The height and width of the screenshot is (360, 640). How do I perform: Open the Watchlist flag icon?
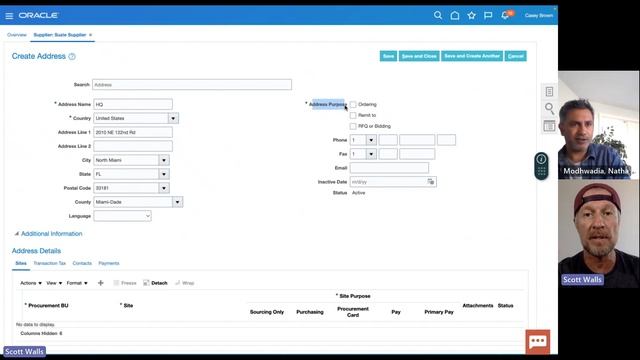click(x=488, y=16)
